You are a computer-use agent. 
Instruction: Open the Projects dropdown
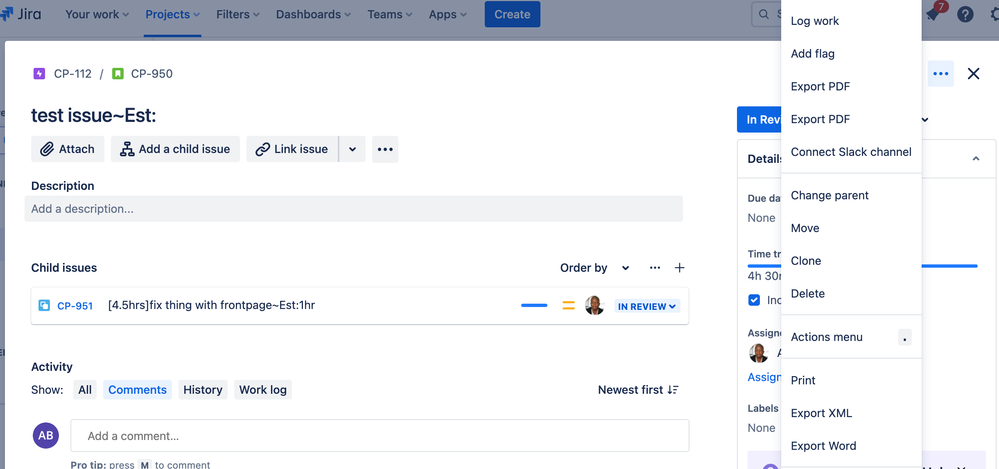point(172,14)
